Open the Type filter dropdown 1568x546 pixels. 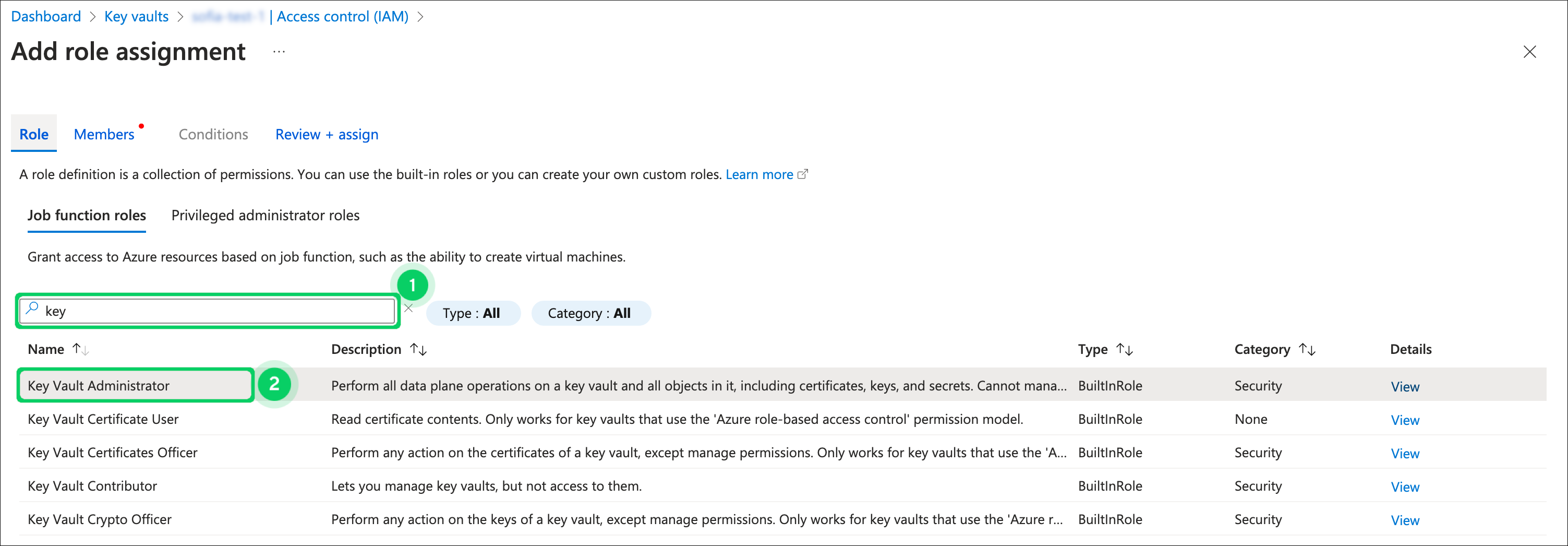tap(472, 313)
